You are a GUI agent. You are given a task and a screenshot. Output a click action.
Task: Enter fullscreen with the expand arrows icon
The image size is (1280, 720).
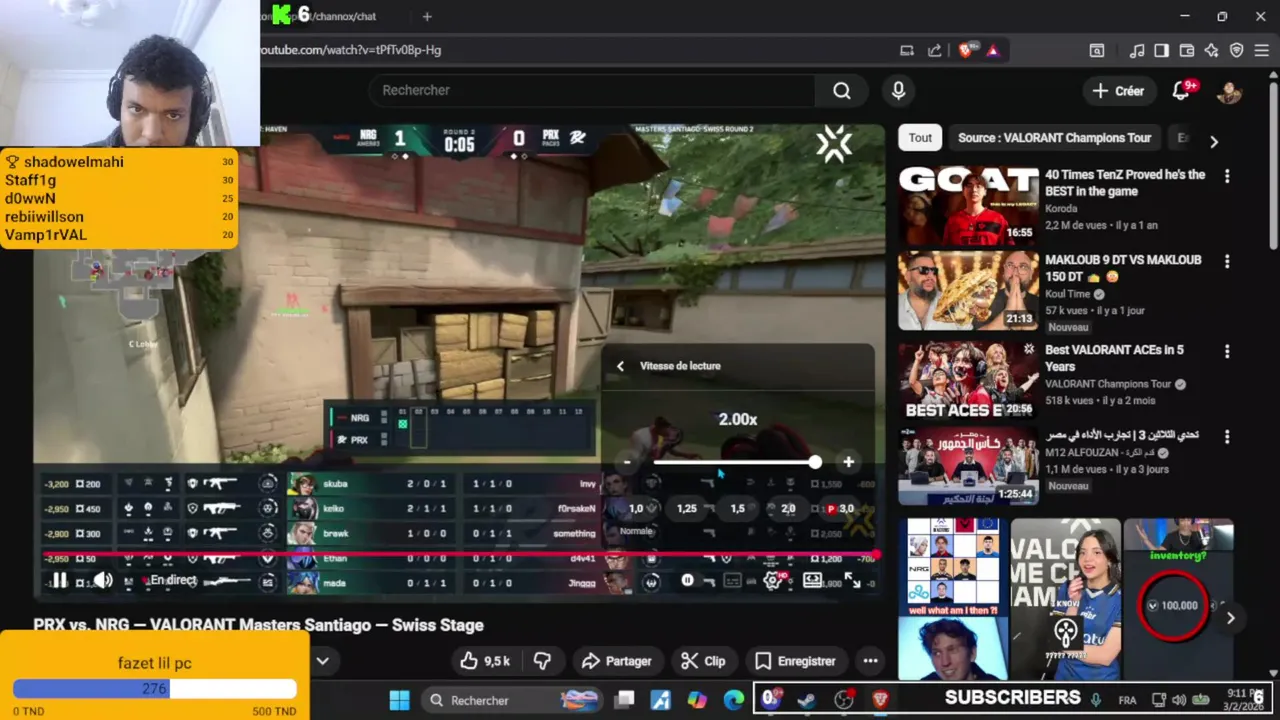pos(853,581)
